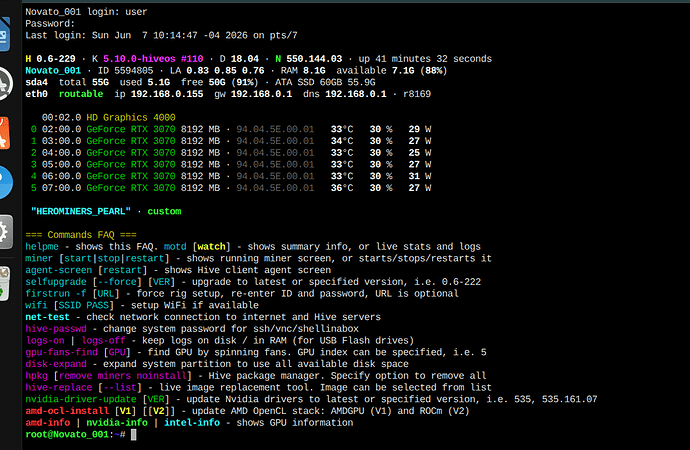Click 'nvidia-info' command
The width and height of the screenshot is (690, 450).
117,422
